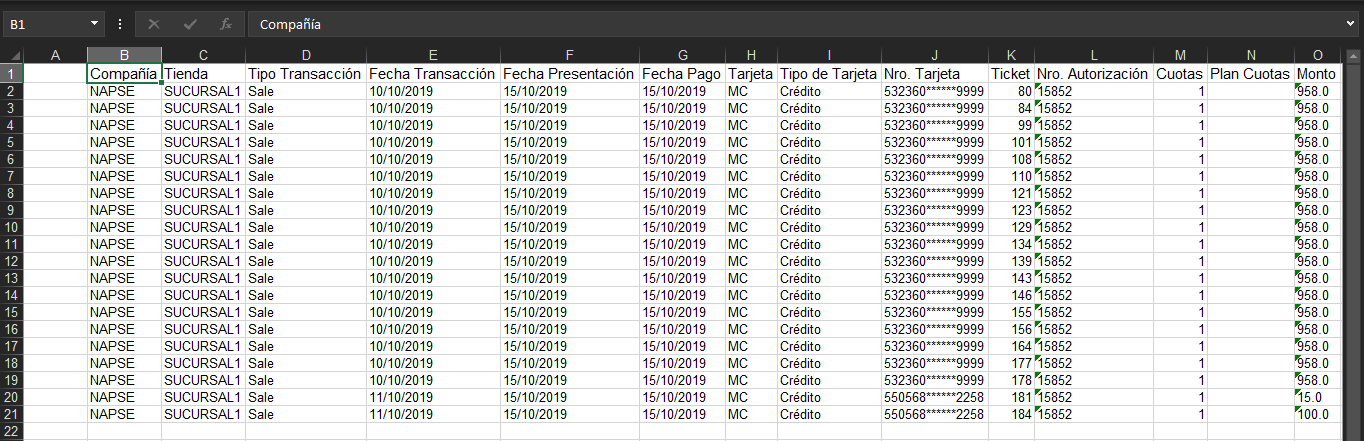Click the Cancel X icon in formula bar
Viewport: 1364px width, 441px height.
tap(154, 23)
